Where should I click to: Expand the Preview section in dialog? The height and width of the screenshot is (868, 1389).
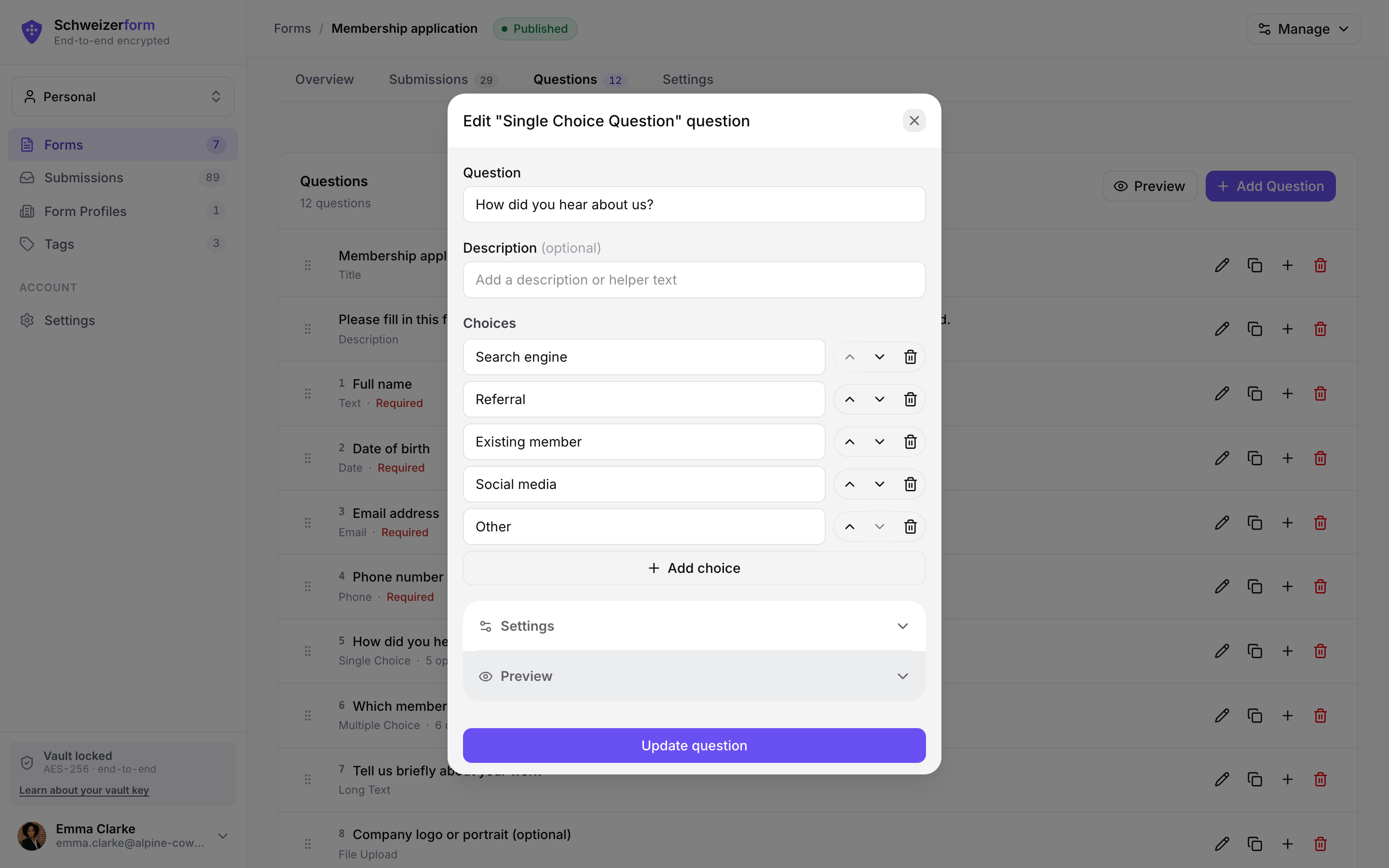pos(694,676)
